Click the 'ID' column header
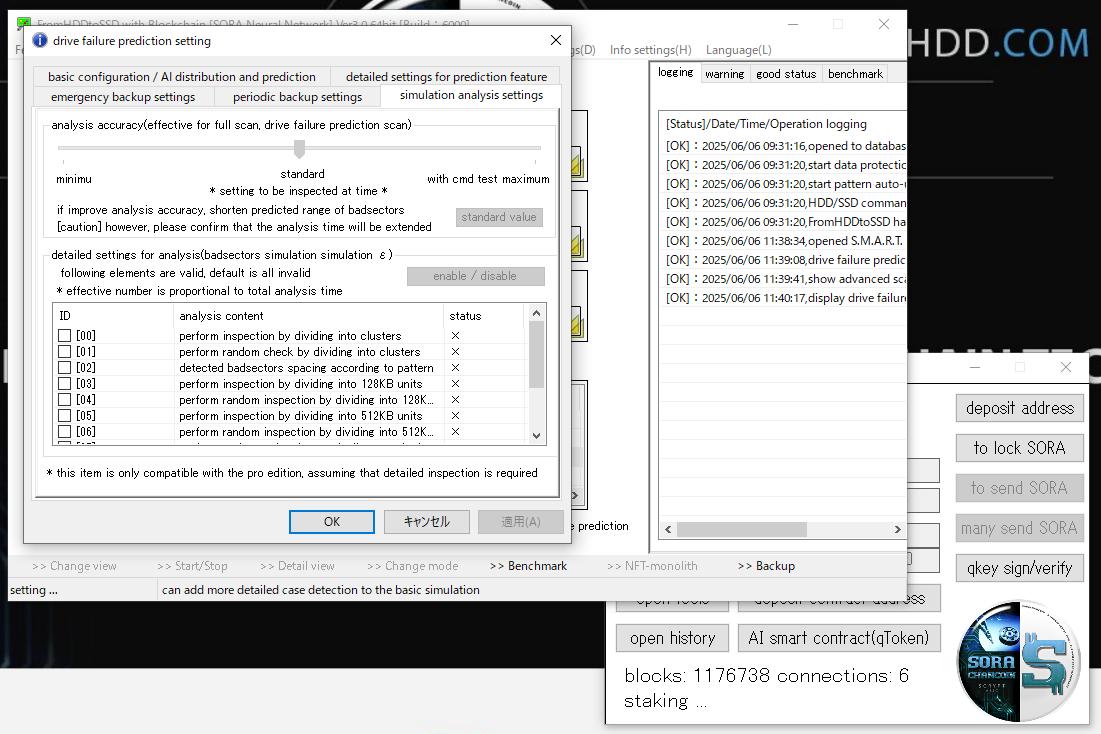1101x734 pixels. tap(113, 316)
